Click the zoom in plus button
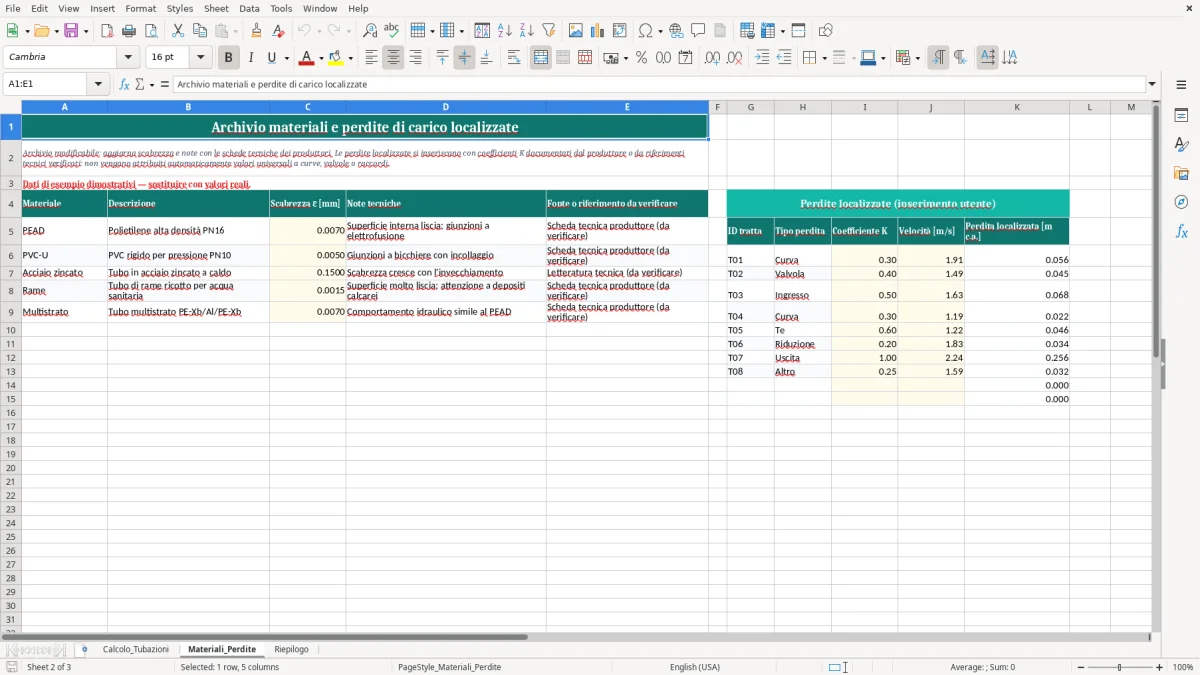This screenshot has width=1200, height=675. coord(1160,667)
